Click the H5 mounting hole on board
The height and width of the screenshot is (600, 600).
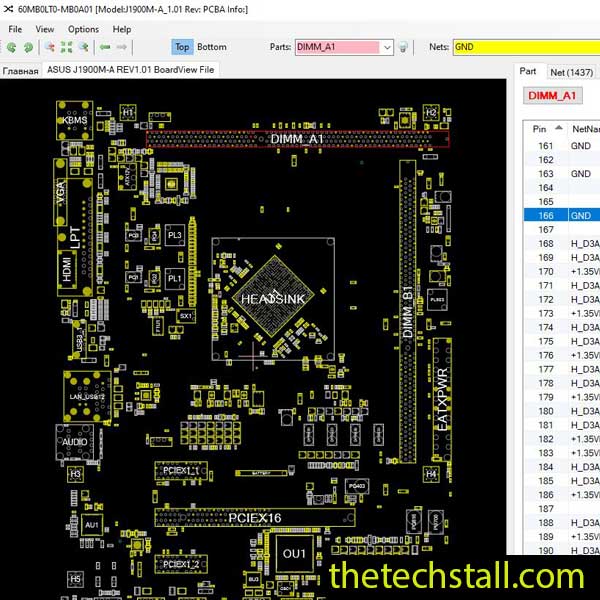point(75,579)
